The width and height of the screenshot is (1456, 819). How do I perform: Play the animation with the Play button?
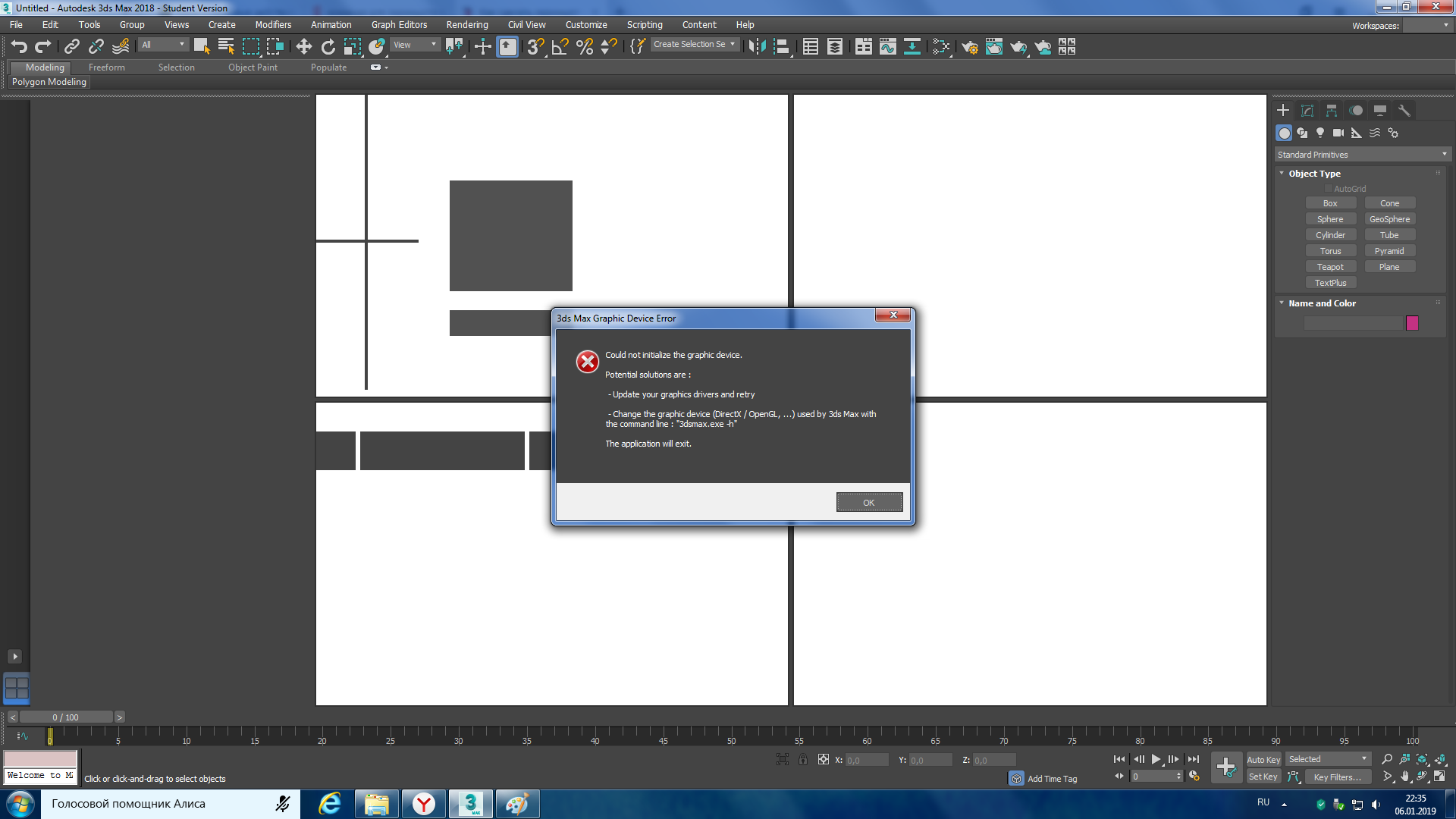click(1156, 760)
